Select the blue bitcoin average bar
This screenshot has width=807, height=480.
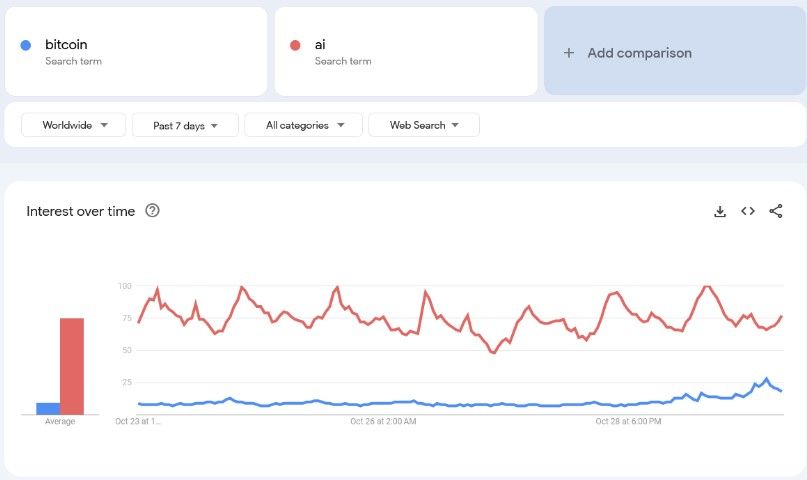48,408
